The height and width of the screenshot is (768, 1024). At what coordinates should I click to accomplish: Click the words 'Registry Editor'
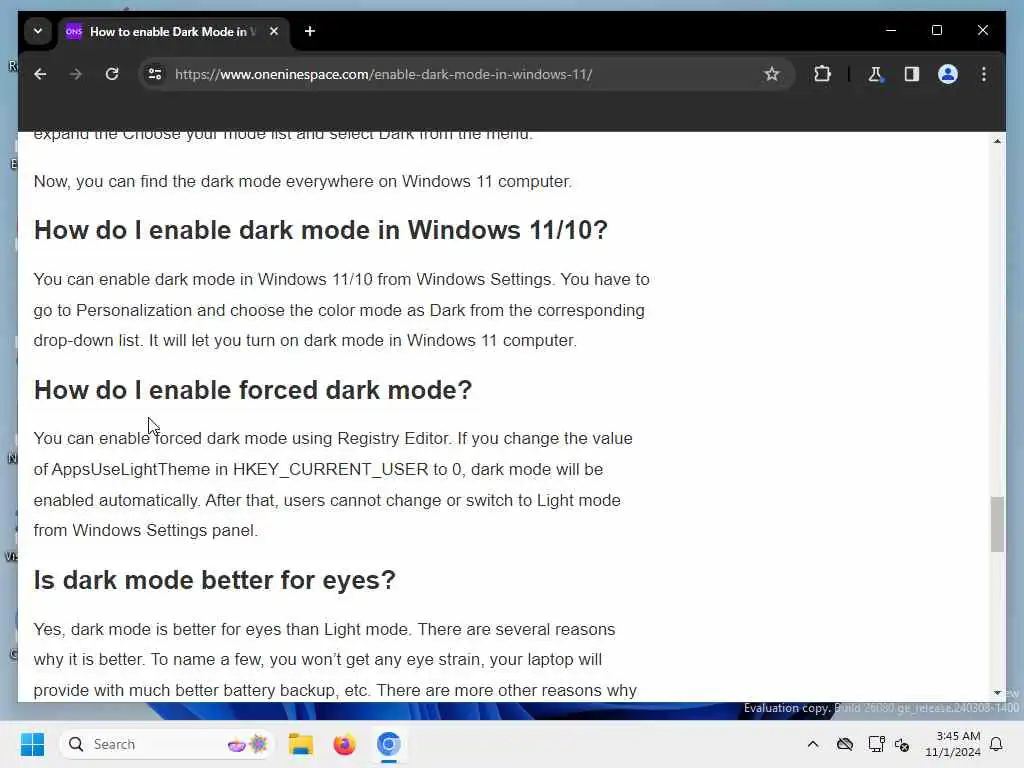392,438
